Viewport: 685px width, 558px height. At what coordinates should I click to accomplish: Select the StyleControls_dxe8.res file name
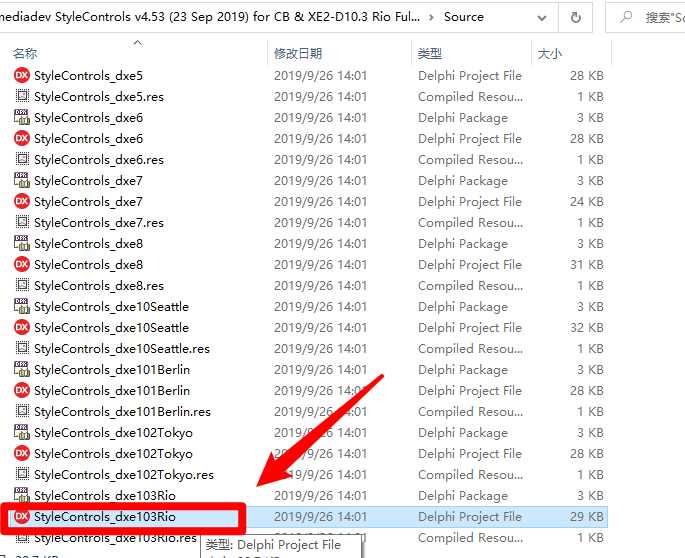click(x=99, y=285)
